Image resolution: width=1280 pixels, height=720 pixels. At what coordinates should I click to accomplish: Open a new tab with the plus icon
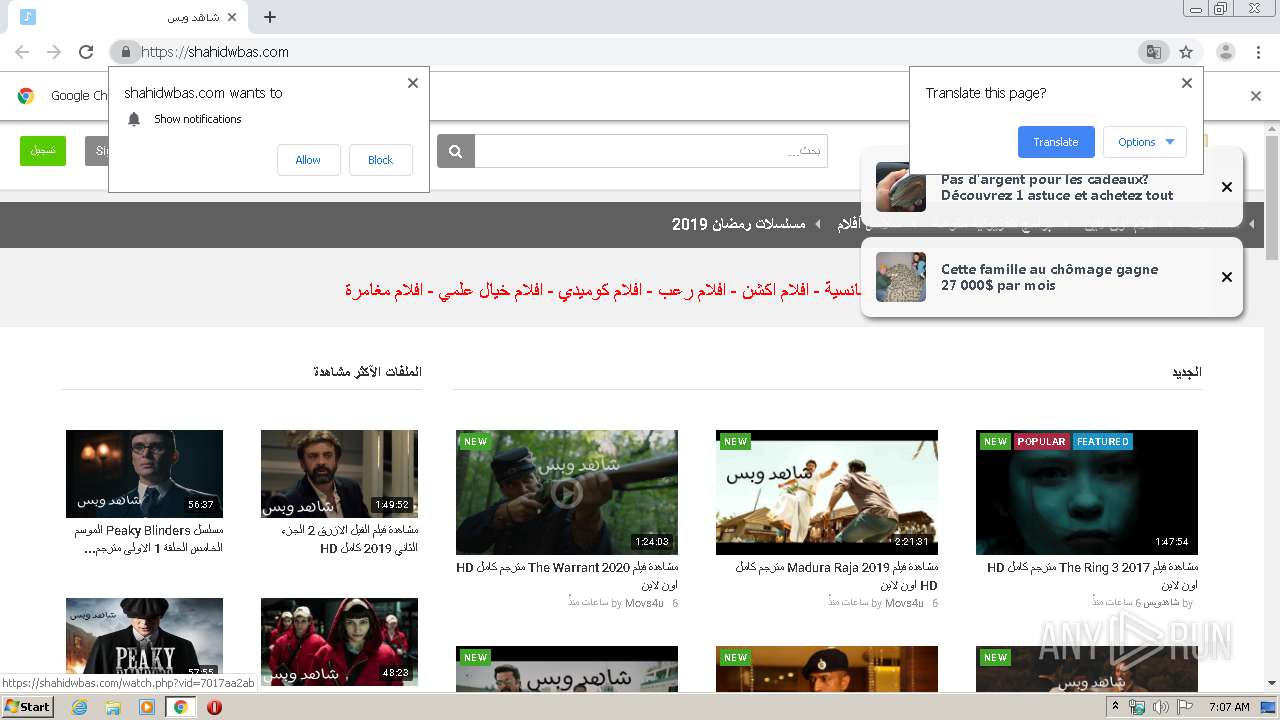point(270,17)
